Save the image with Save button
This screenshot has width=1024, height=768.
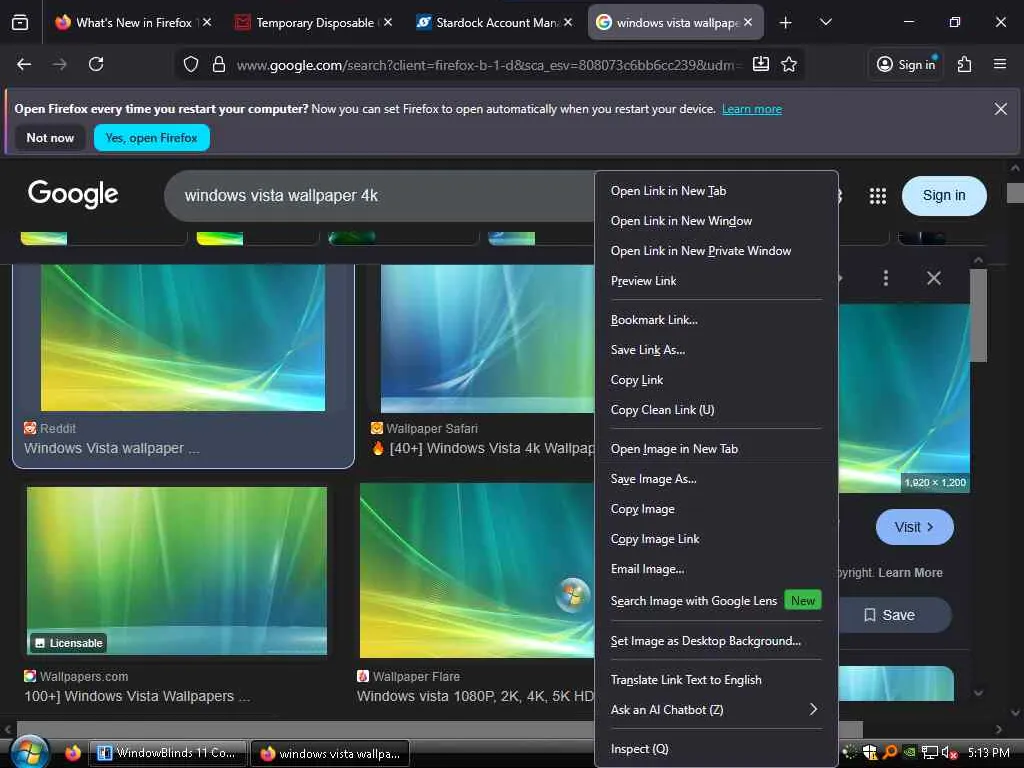[x=893, y=615]
